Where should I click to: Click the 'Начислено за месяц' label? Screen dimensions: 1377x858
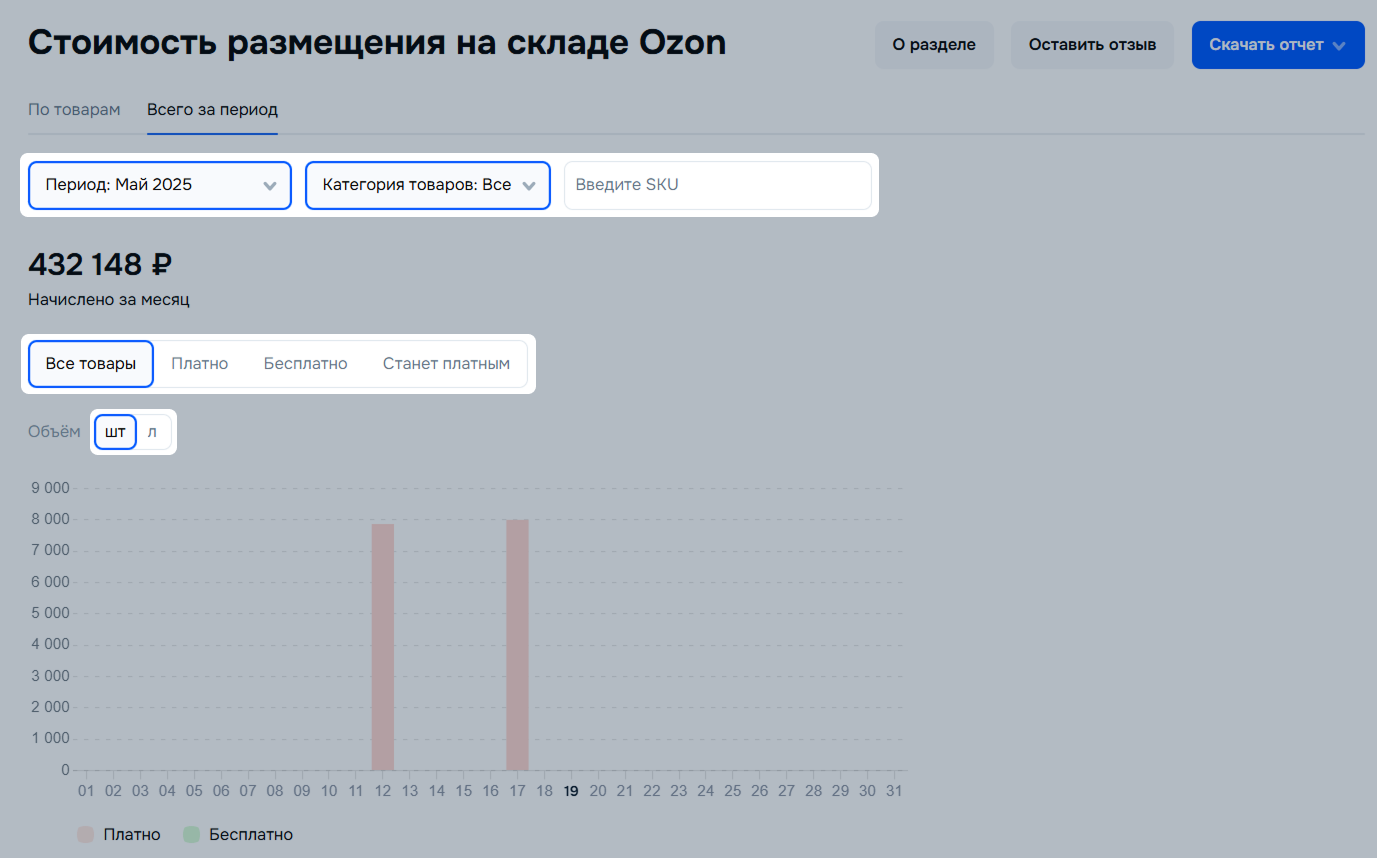point(109,299)
